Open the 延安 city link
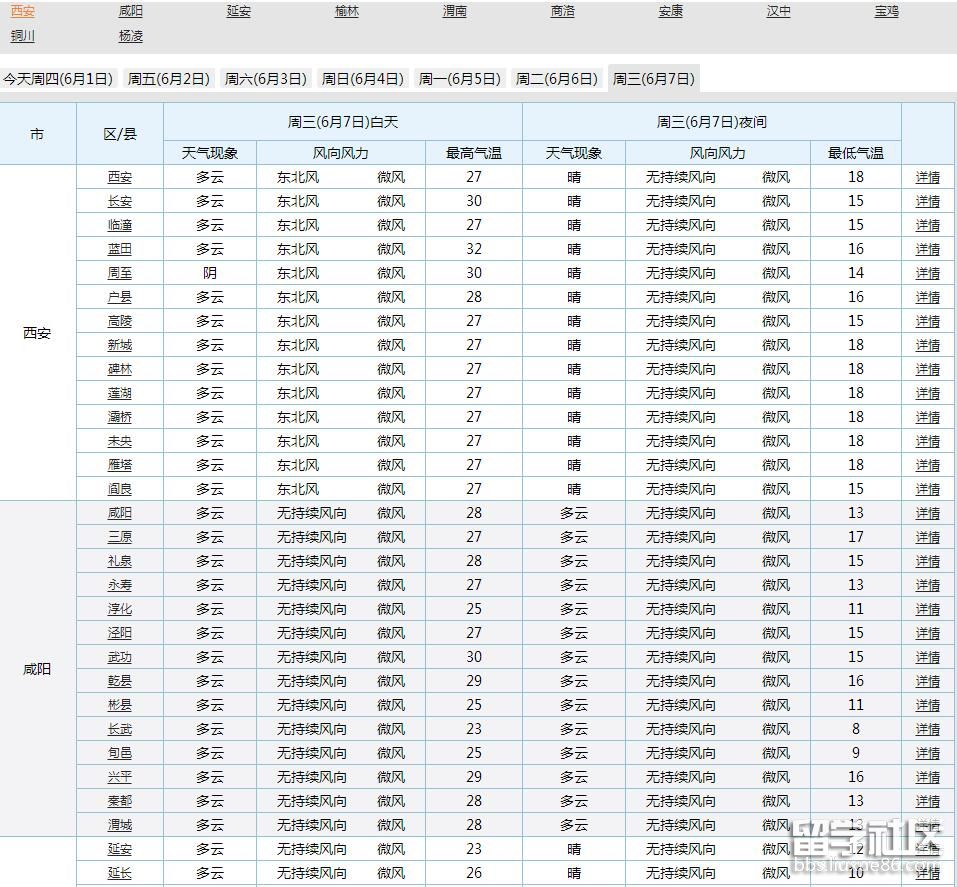The width and height of the screenshot is (957, 887). coord(238,11)
